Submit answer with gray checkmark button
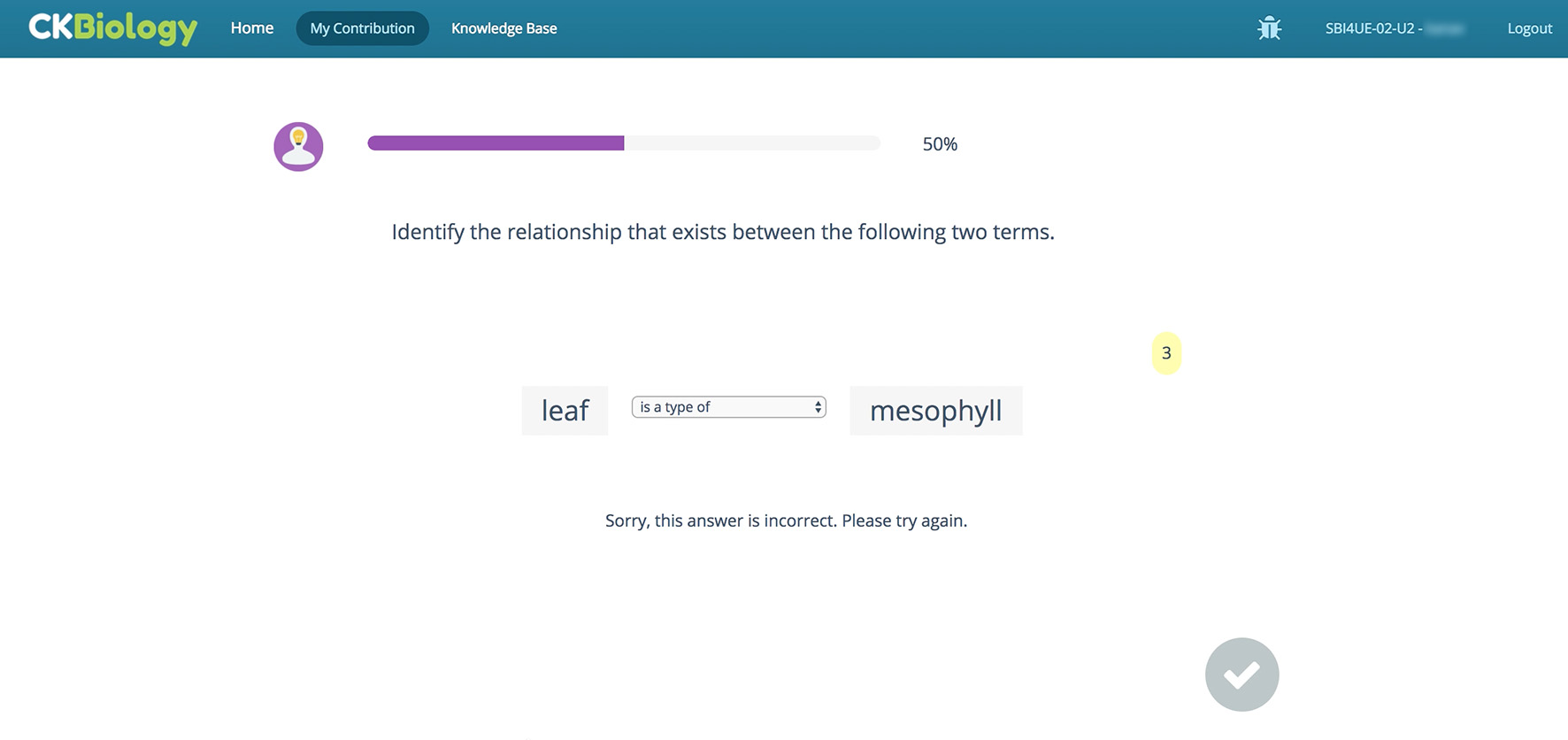1568x740 pixels. 1241,674
